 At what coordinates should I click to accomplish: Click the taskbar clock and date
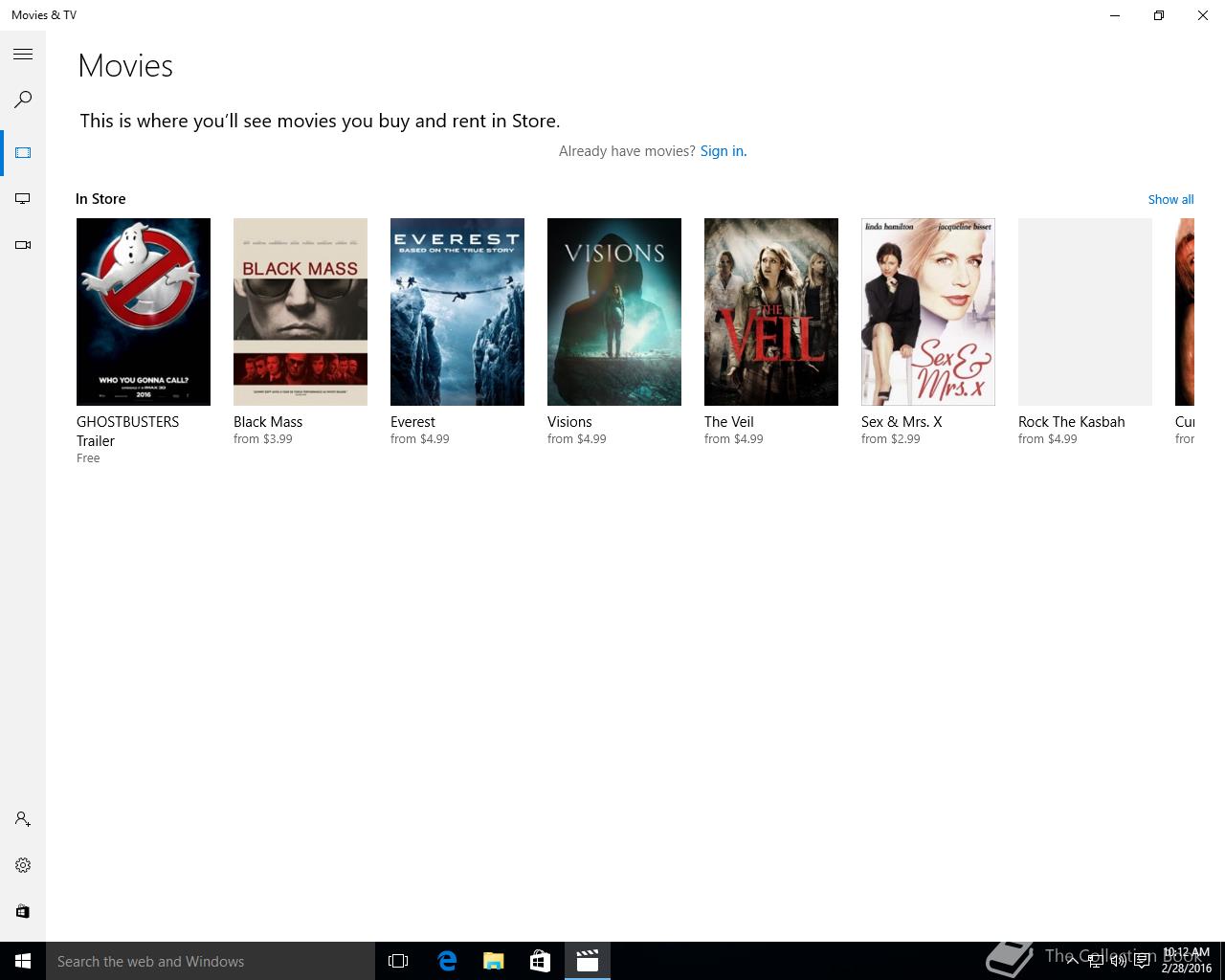(1187, 961)
